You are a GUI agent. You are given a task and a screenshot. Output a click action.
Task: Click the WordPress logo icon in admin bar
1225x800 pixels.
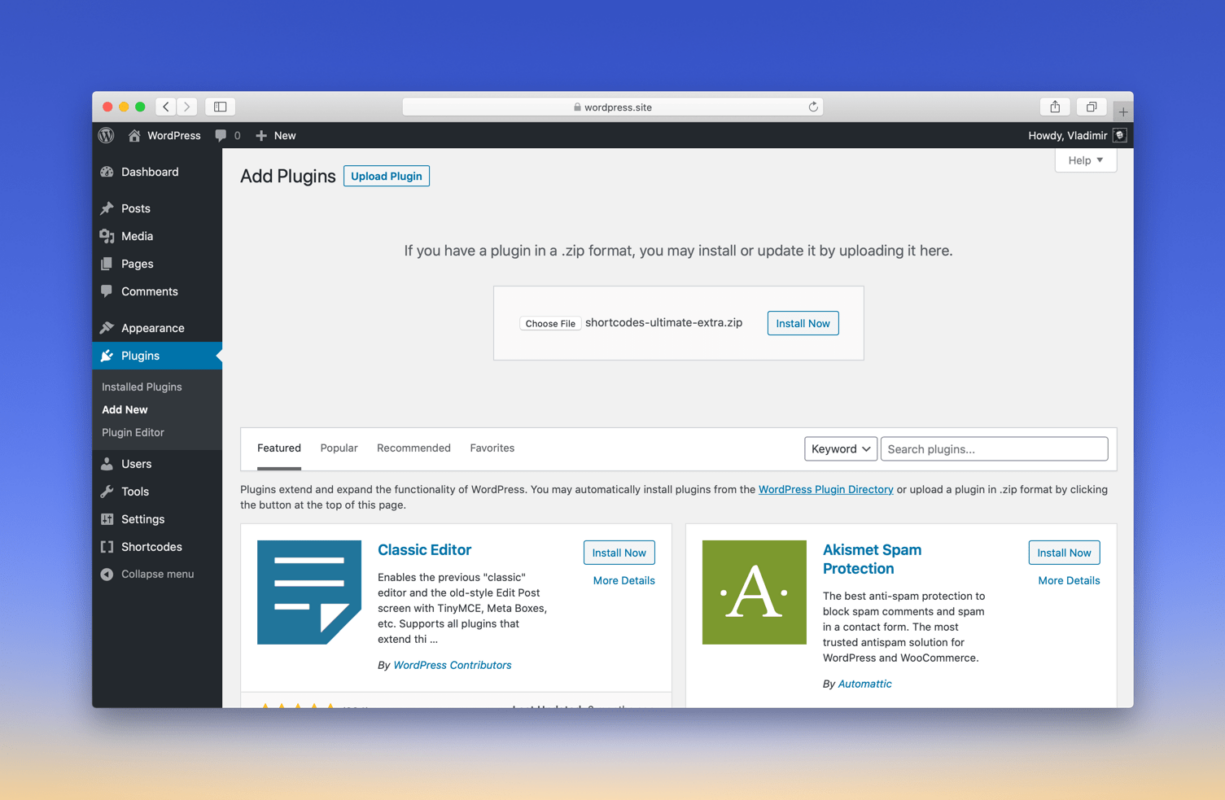click(x=106, y=135)
